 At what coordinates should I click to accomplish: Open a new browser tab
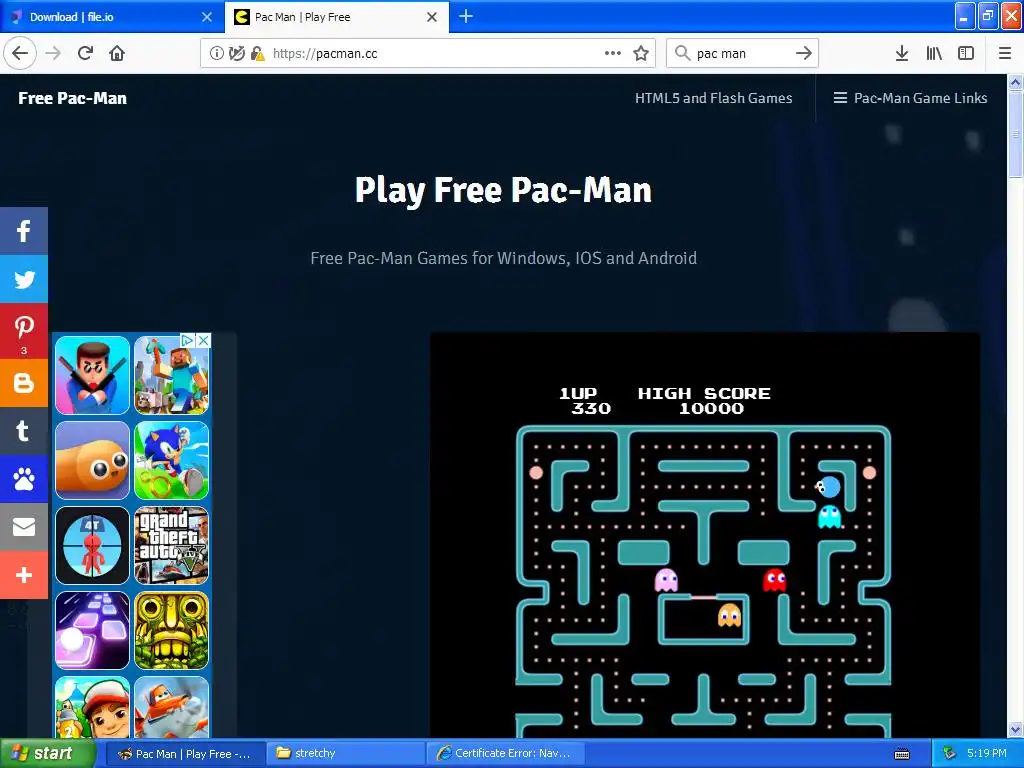click(x=466, y=16)
